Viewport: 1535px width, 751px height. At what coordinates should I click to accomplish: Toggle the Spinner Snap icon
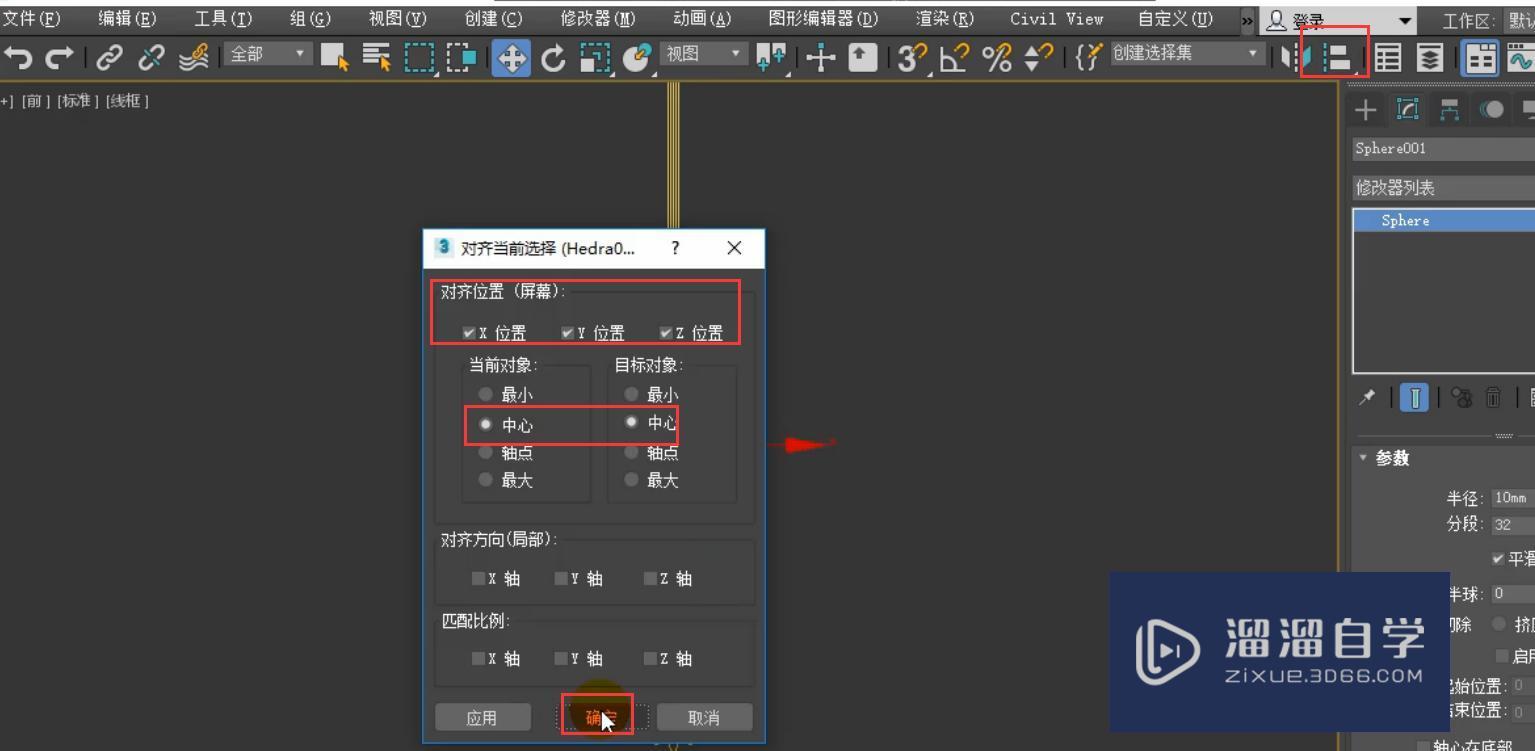pyautogui.click(x=1039, y=58)
